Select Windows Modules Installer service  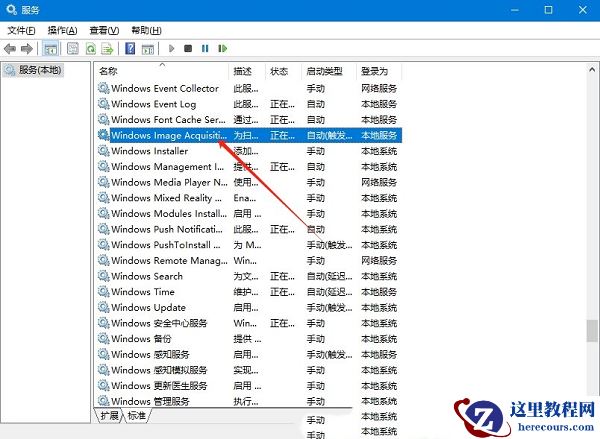[249, 214]
